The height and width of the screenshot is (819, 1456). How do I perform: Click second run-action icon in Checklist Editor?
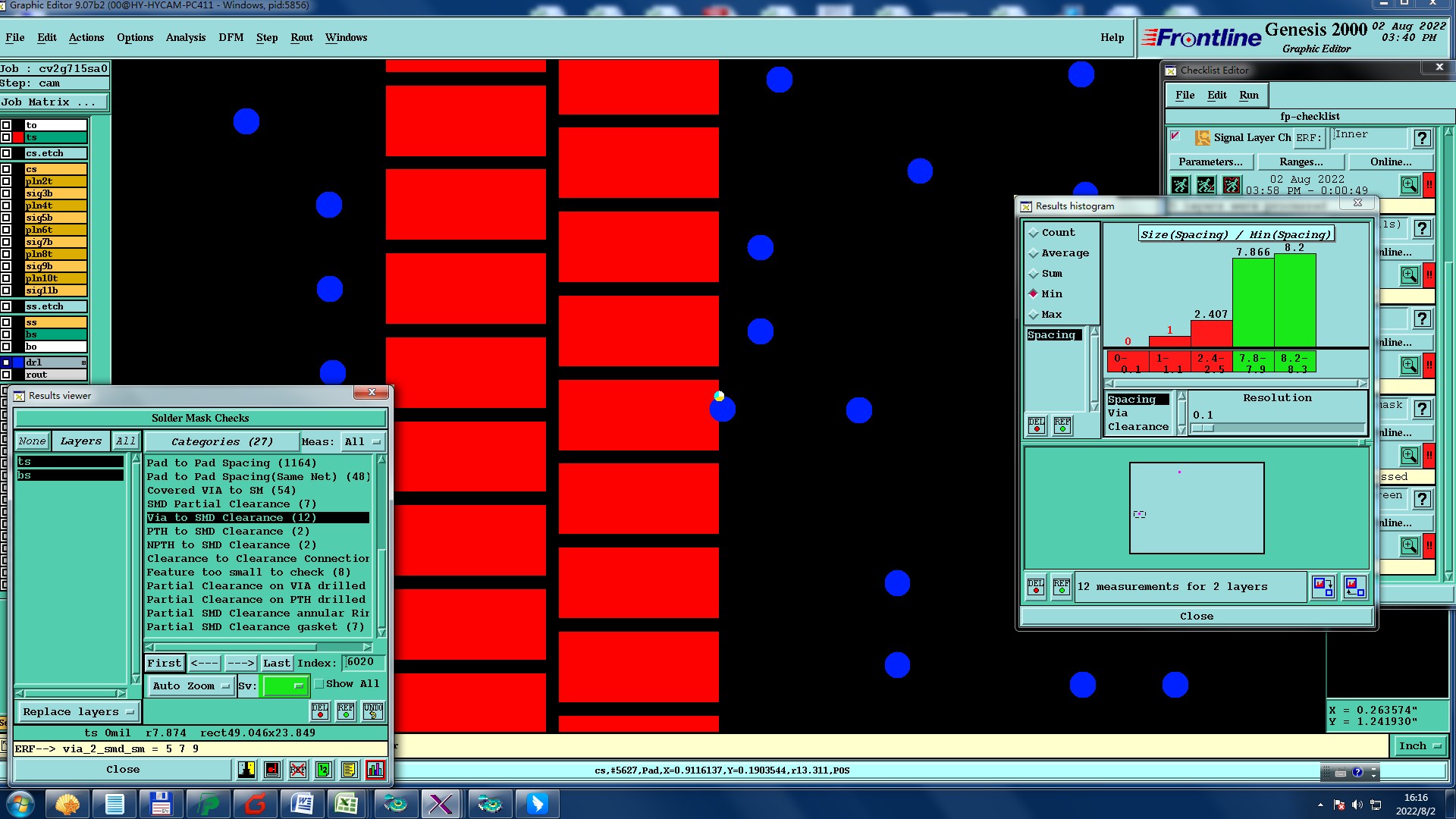pos(1206,184)
